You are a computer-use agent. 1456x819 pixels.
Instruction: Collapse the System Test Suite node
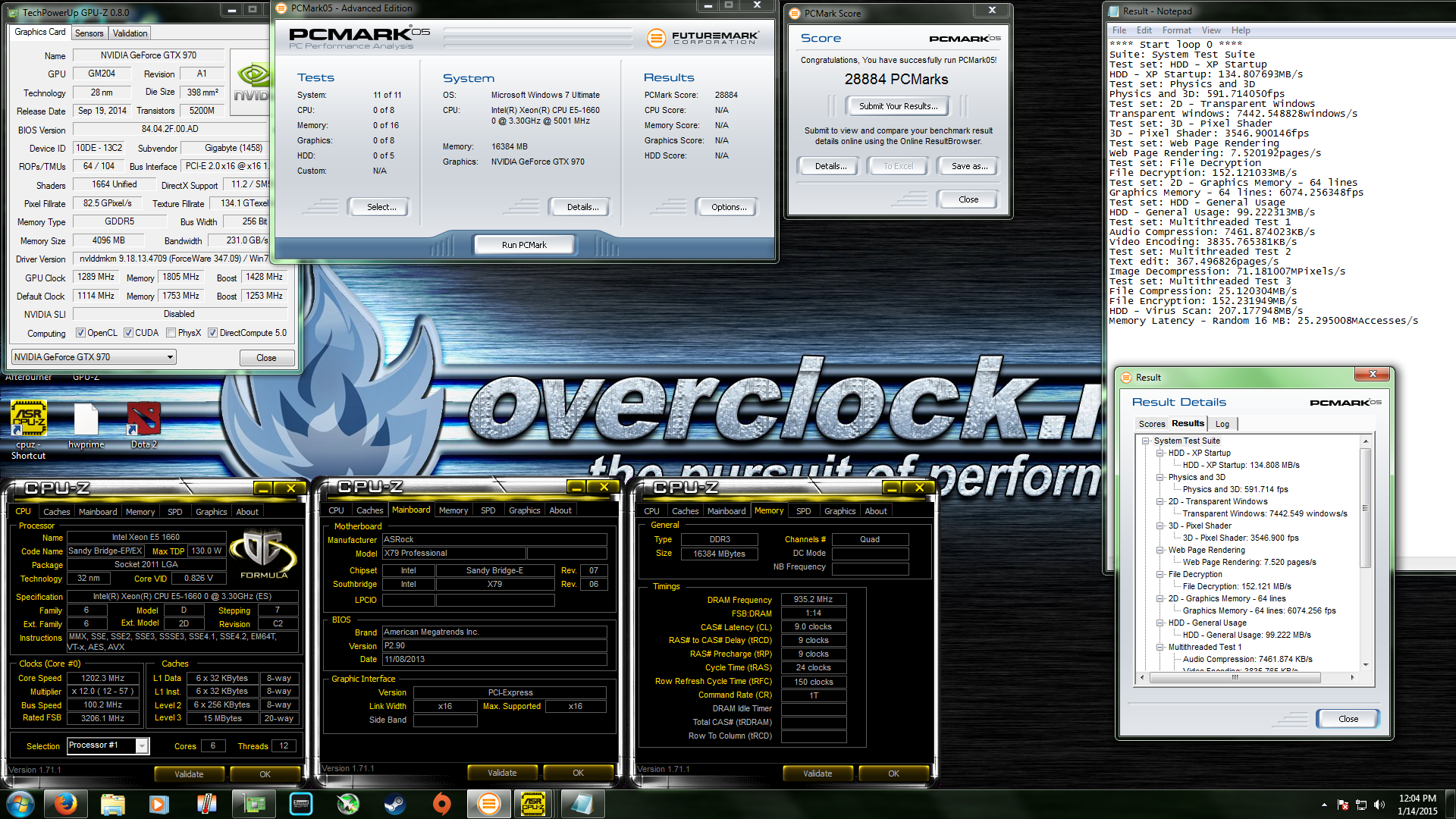(1145, 441)
